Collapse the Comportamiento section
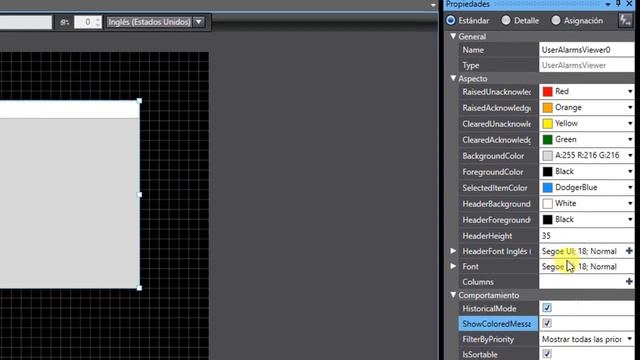Viewport: 640px width, 360px height. 453,295
